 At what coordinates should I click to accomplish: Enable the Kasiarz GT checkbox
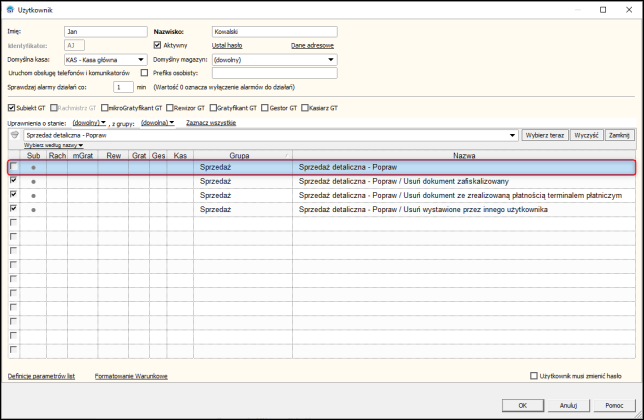point(304,108)
